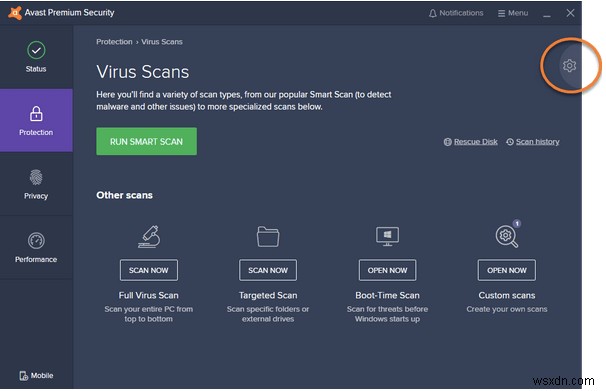
Task: Click the Virus Scans breadcrumb text
Action: tap(162, 42)
